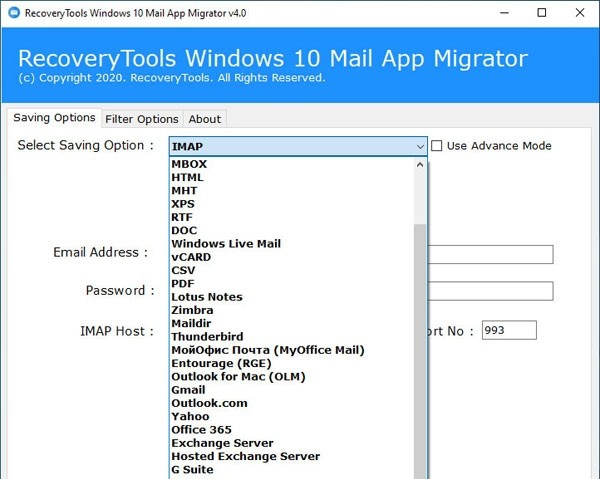Click the RecoveryTools app icon in title bar
This screenshot has width=600, height=479.
click(14, 13)
